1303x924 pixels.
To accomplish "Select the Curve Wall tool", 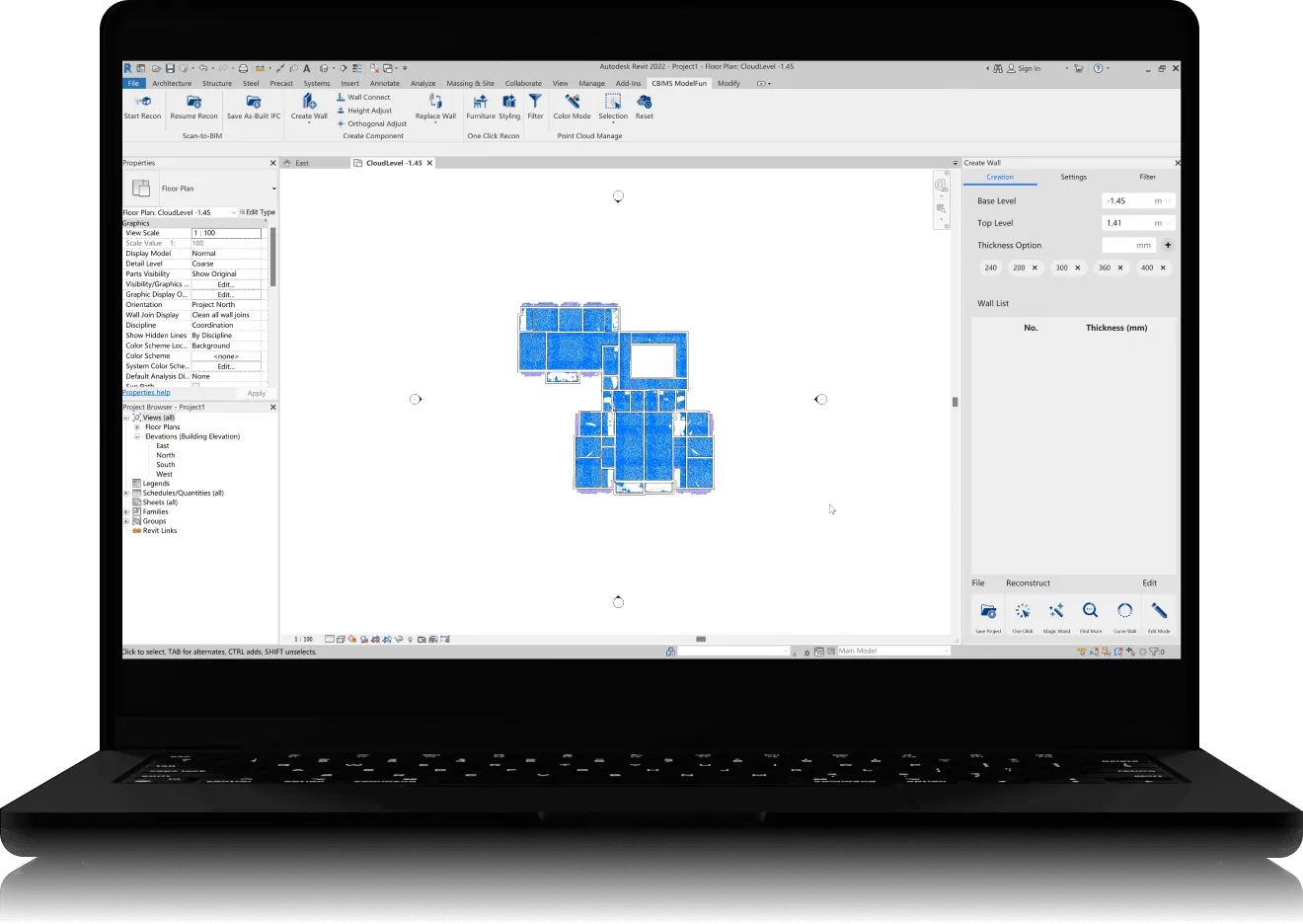I will (x=1124, y=611).
